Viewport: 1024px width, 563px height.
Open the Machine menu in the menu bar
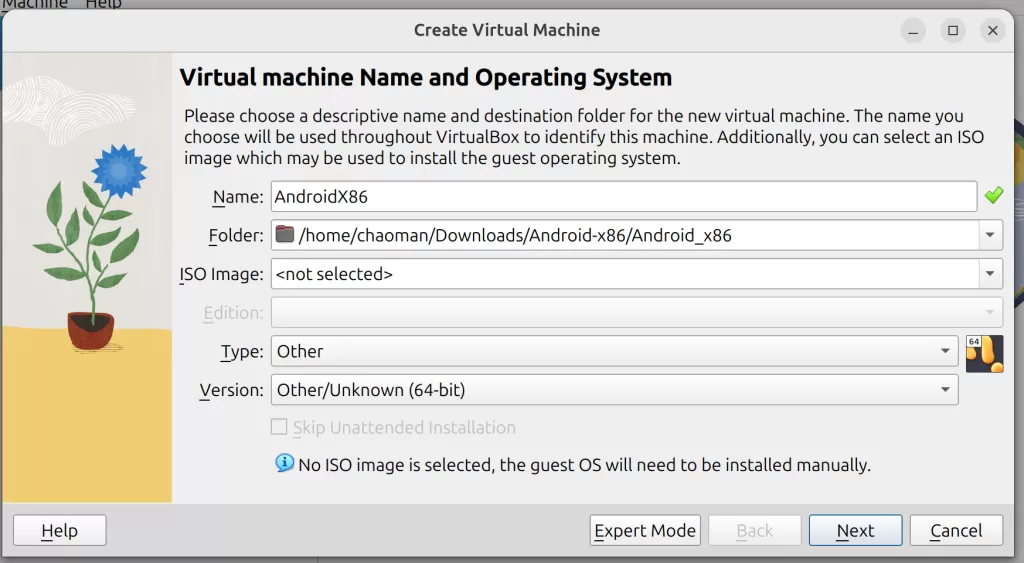[34, 4]
